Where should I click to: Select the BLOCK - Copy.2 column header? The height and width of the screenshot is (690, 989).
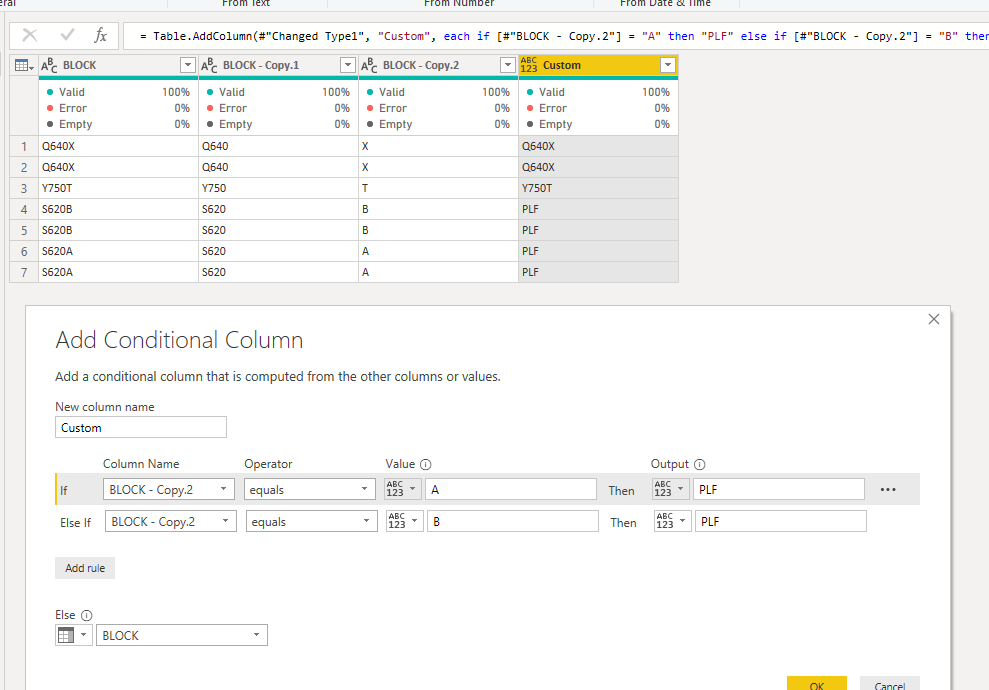438,65
